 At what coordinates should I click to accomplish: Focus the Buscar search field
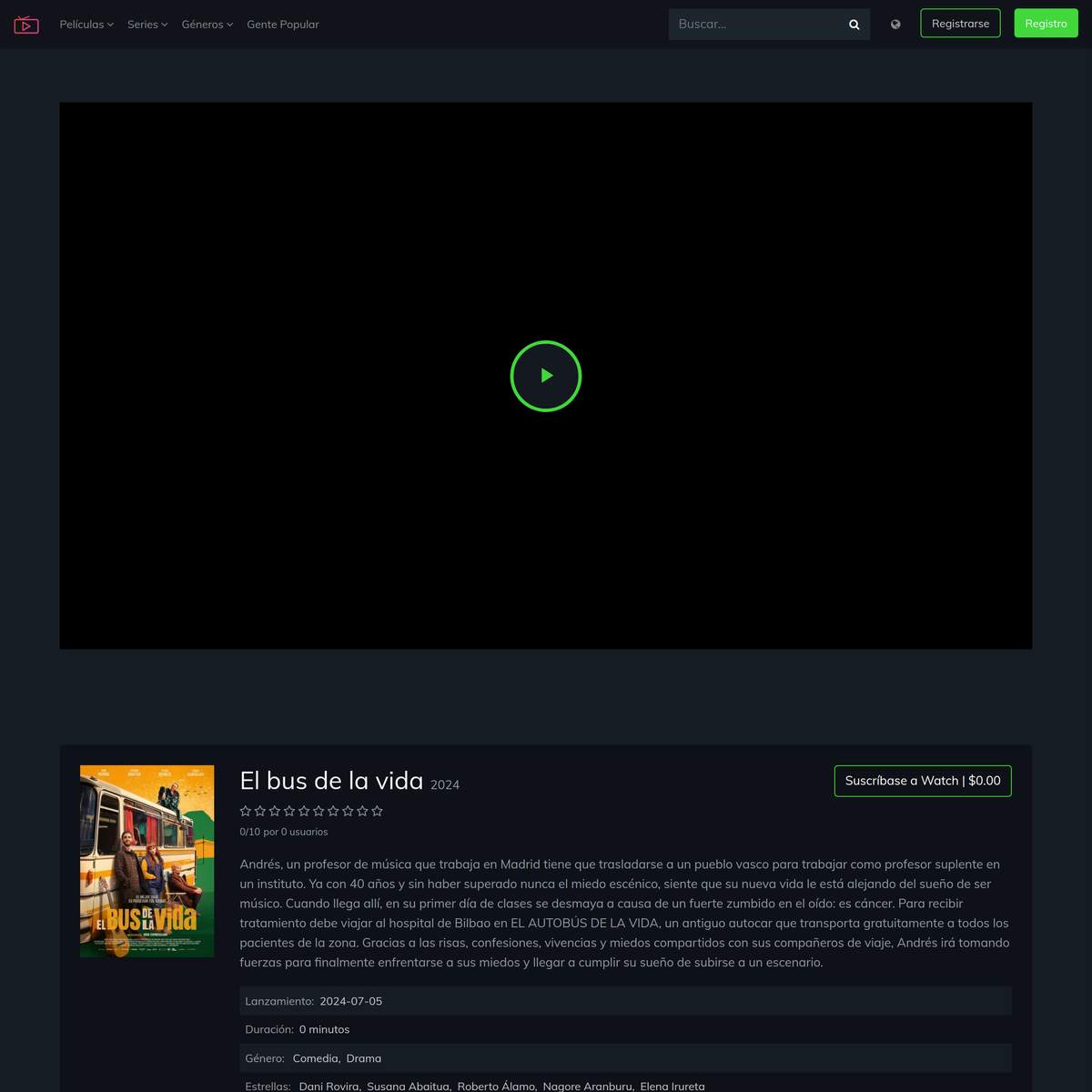click(x=755, y=25)
